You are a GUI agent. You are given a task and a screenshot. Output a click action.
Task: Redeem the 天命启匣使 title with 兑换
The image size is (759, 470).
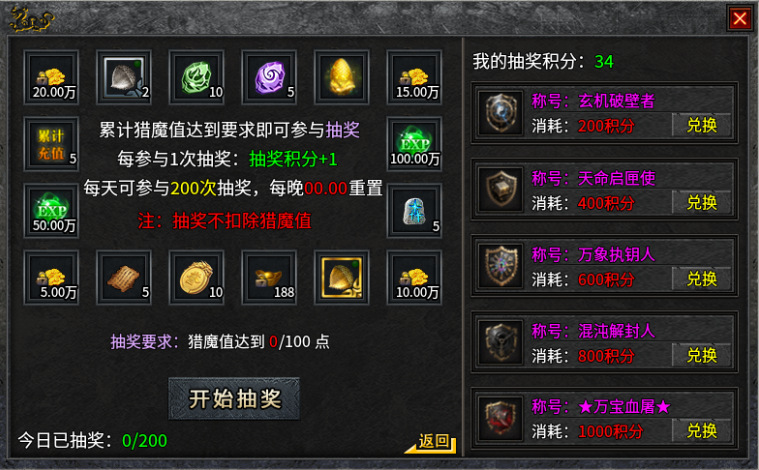(702, 202)
